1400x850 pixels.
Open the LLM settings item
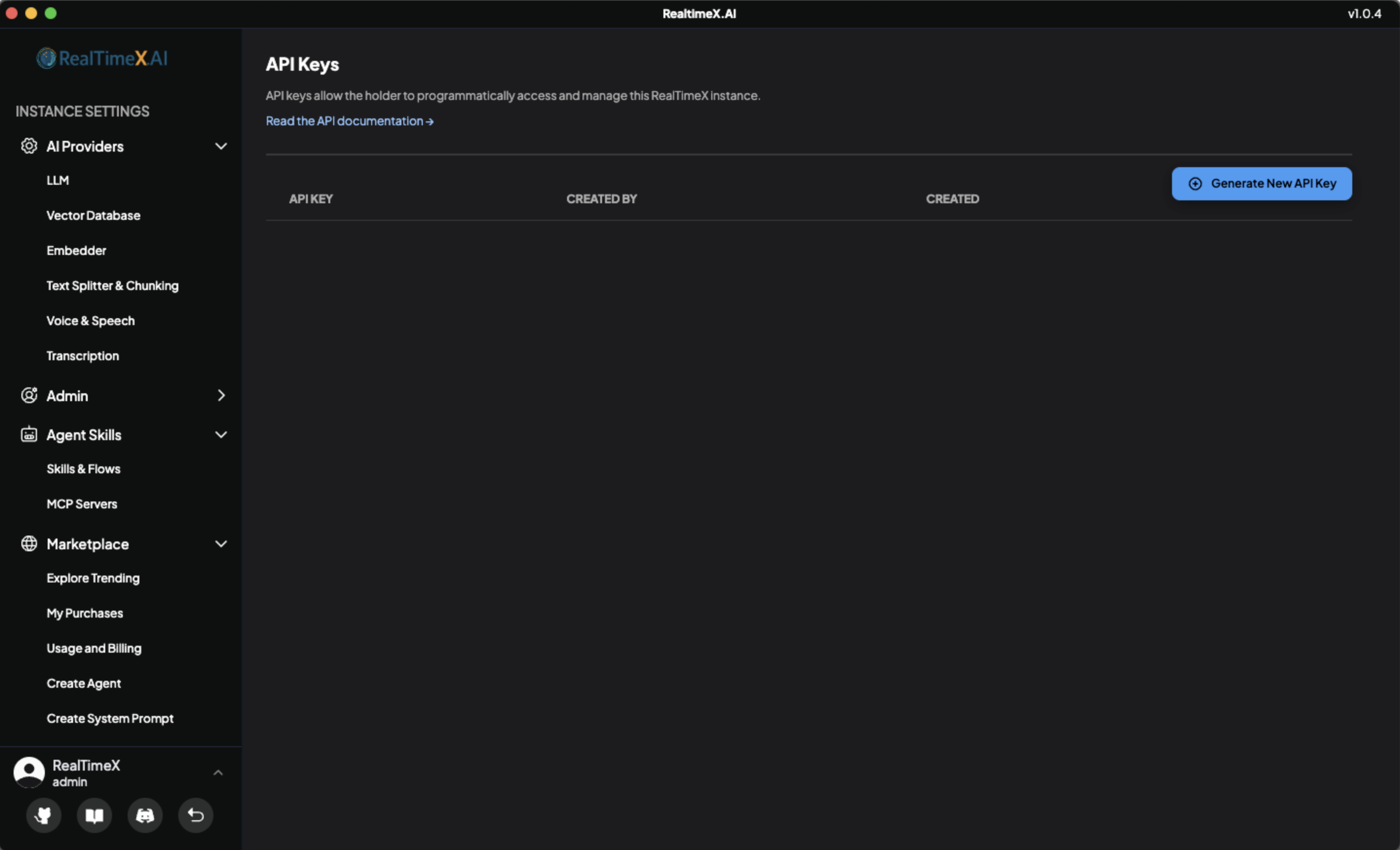57,180
